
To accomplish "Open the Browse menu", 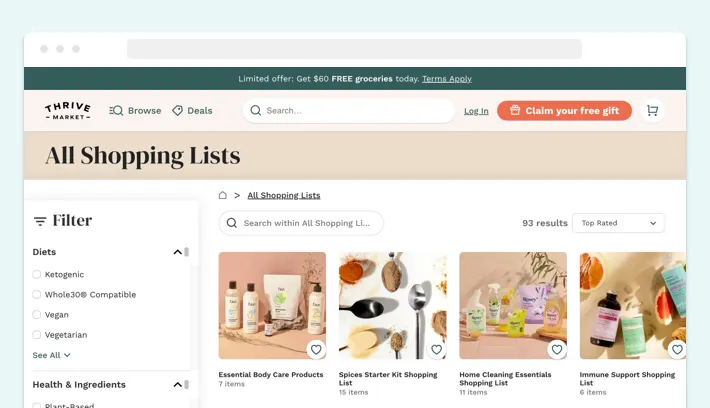I will (x=135, y=110).
